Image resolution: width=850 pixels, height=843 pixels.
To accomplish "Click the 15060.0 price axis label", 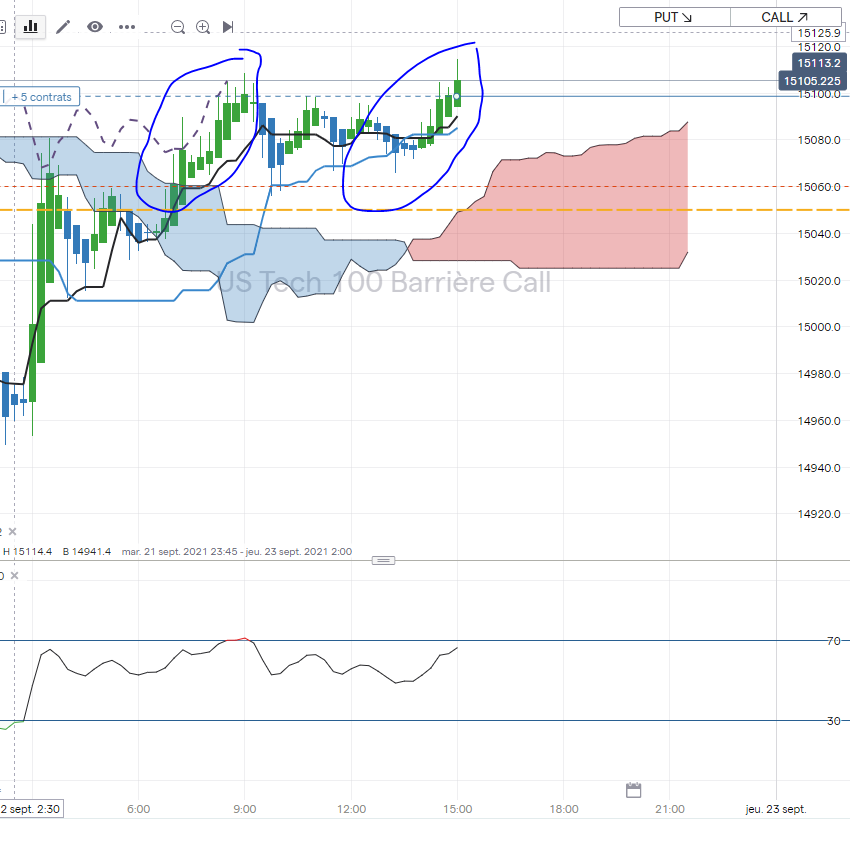I will [819, 187].
